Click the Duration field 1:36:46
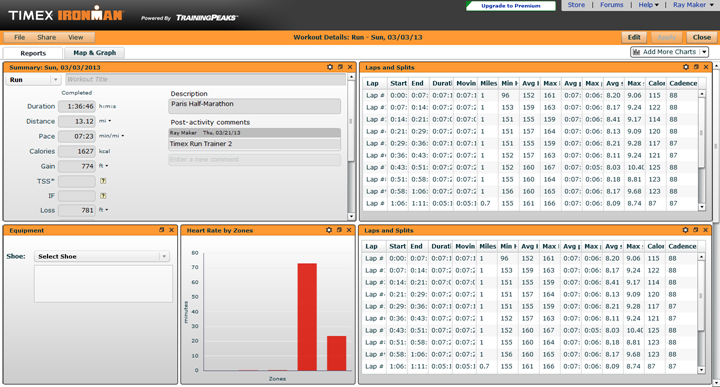Image resolution: width=720 pixels, height=387 pixels. (77, 106)
